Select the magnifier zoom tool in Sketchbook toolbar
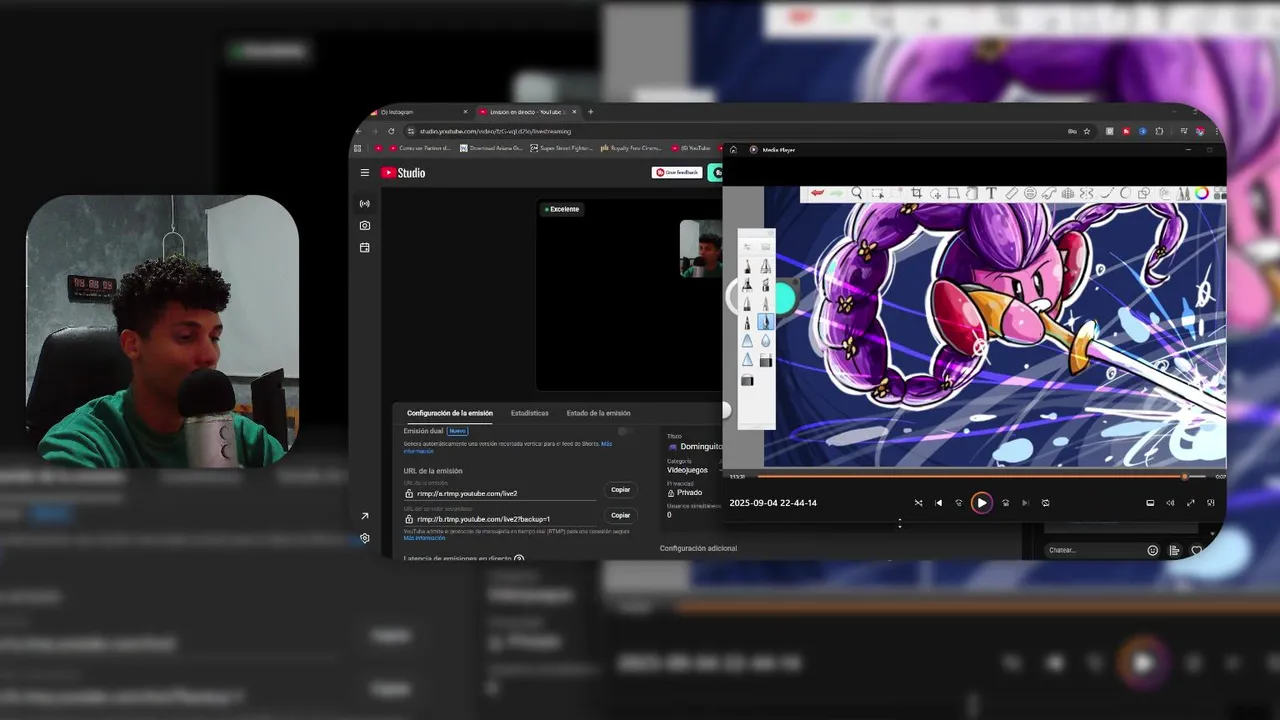1280x720 pixels. tap(857, 193)
